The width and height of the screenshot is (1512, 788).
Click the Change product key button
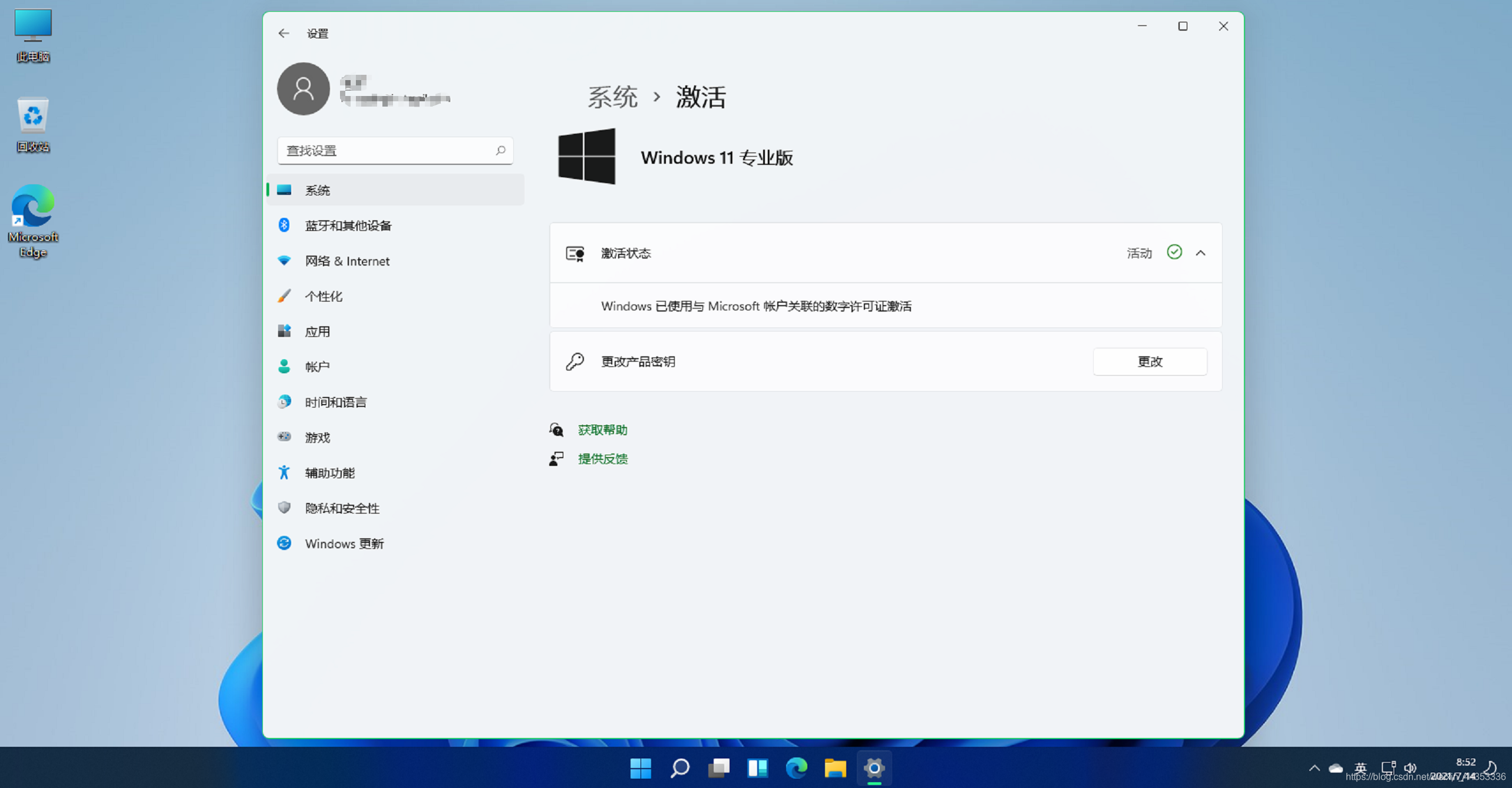[1149, 362]
